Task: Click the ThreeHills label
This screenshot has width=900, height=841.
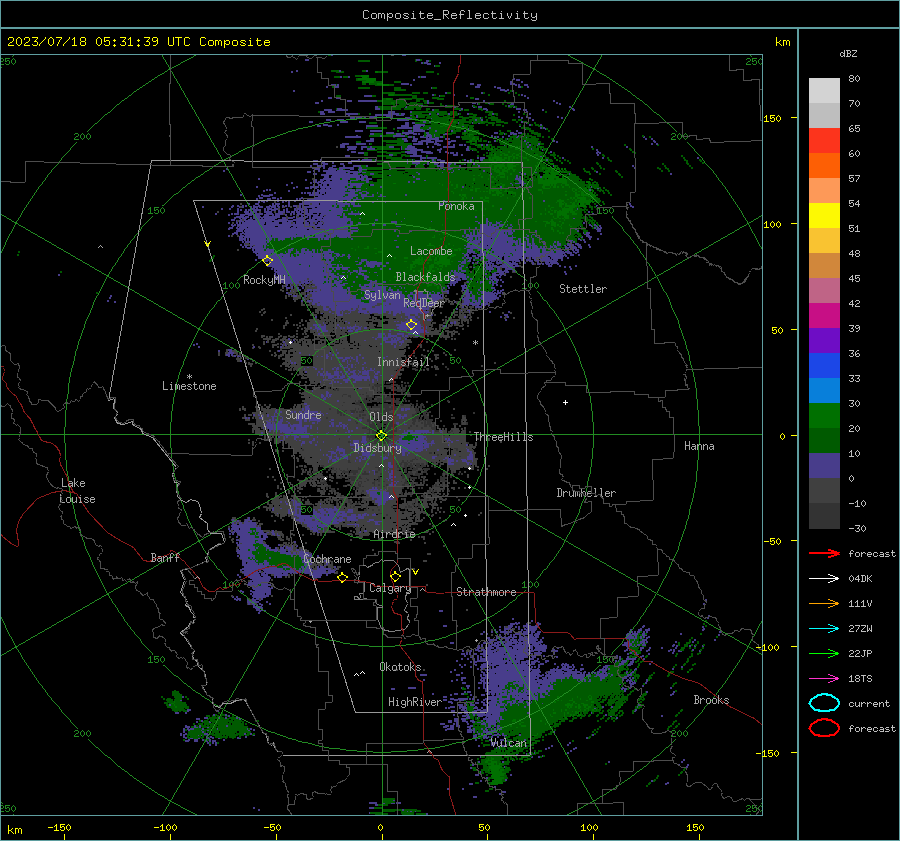Action: point(503,437)
